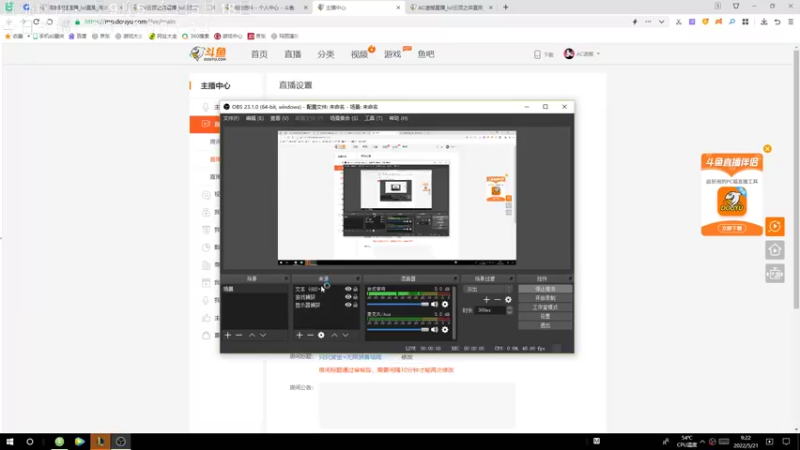Toggle lock on 游戏捕获 source
Viewport: 800px width, 450px height.
click(356, 297)
